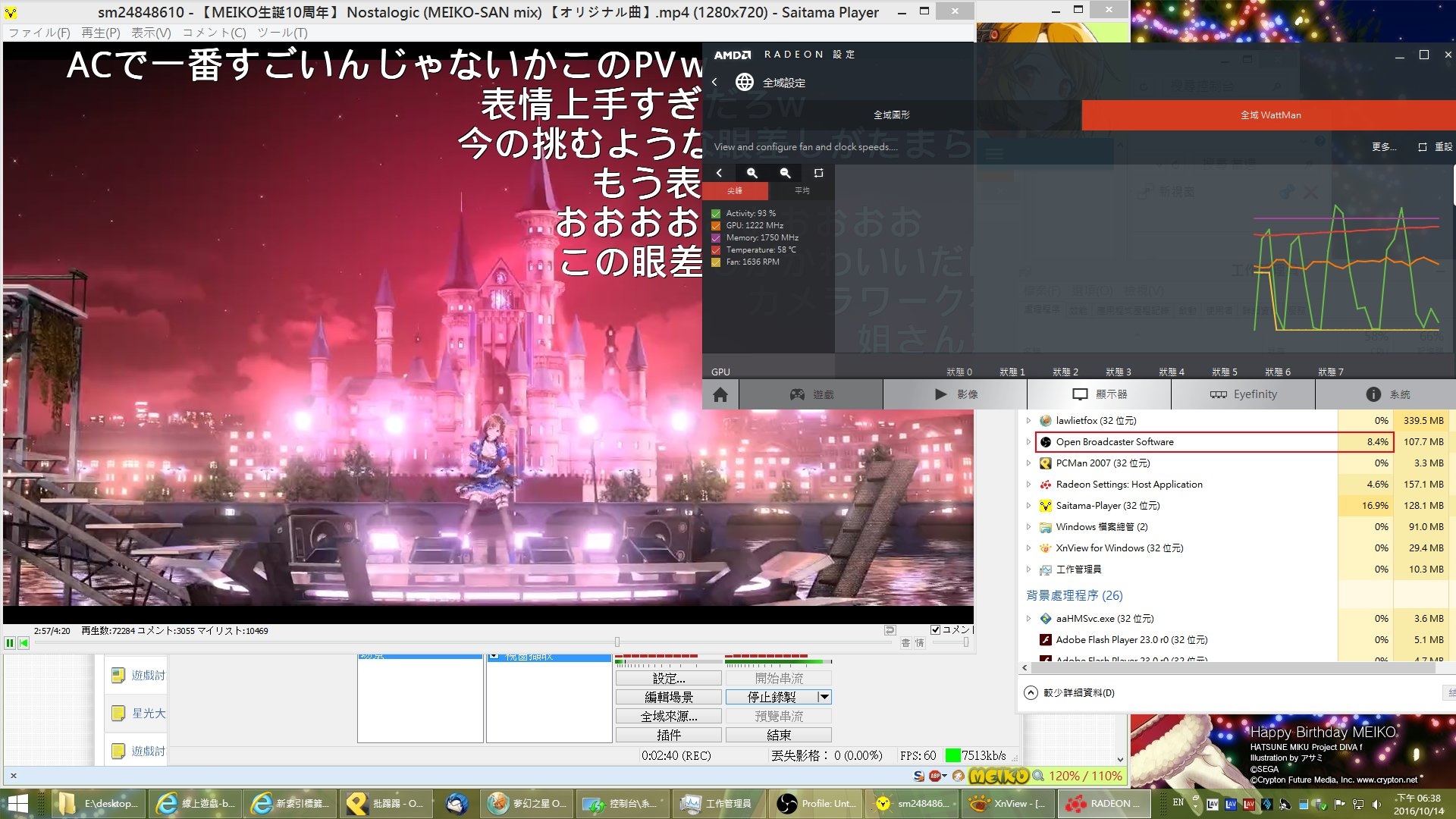Expand the Saitama-Player process row
Viewport: 1456px width, 819px height.
[x=1028, y=506]
